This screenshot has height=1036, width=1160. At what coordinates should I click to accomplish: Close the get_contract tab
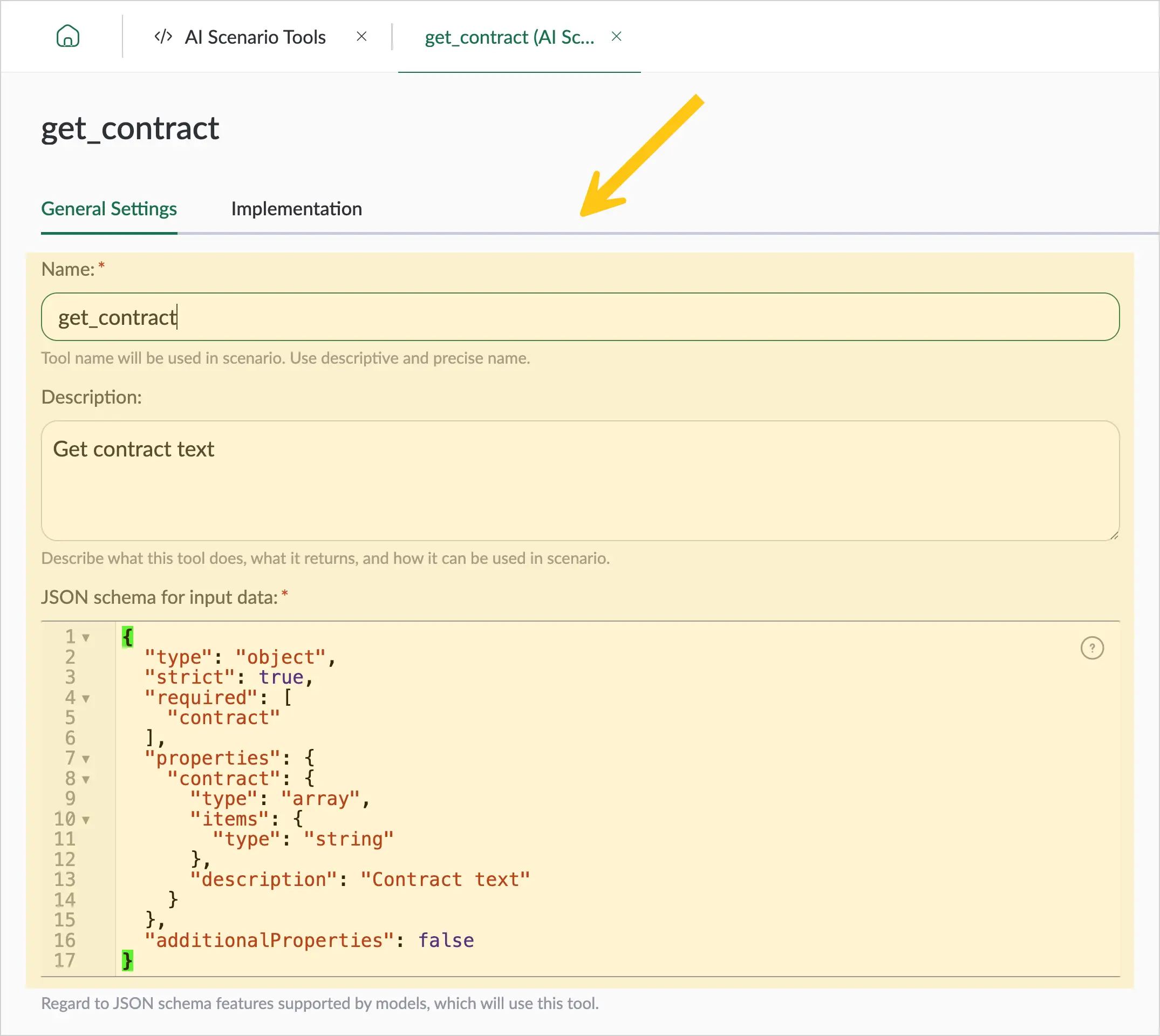[617, 37]
